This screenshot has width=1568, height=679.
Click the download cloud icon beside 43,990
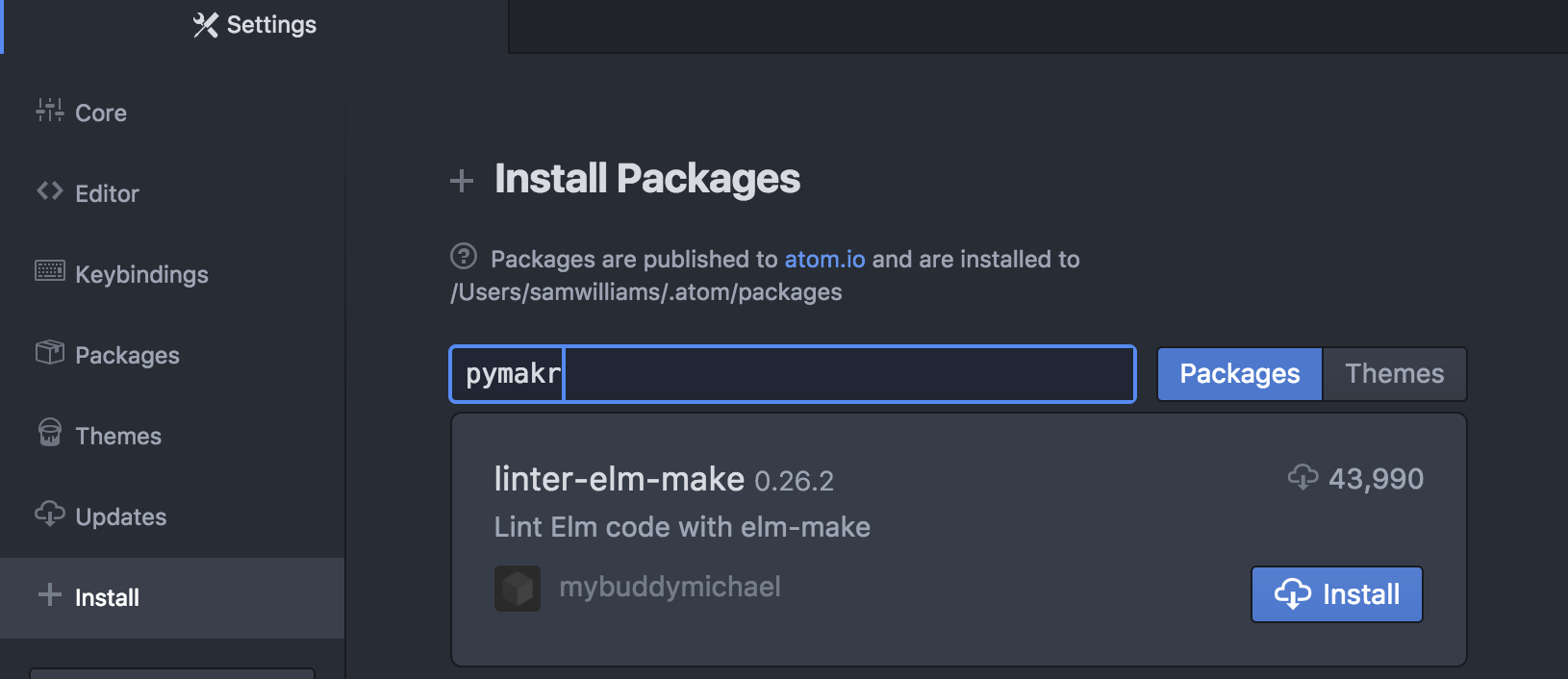point(1303,477)
